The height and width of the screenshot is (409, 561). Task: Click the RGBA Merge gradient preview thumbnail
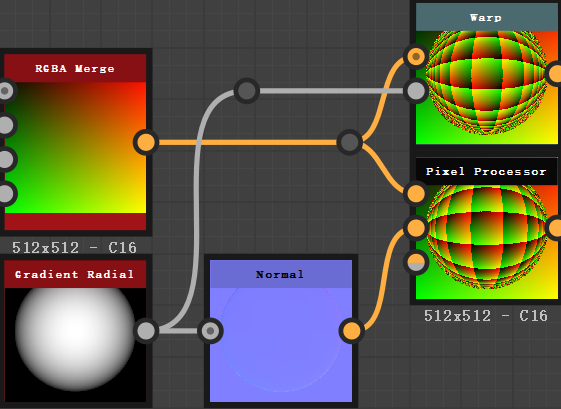(x=75, y=147)
